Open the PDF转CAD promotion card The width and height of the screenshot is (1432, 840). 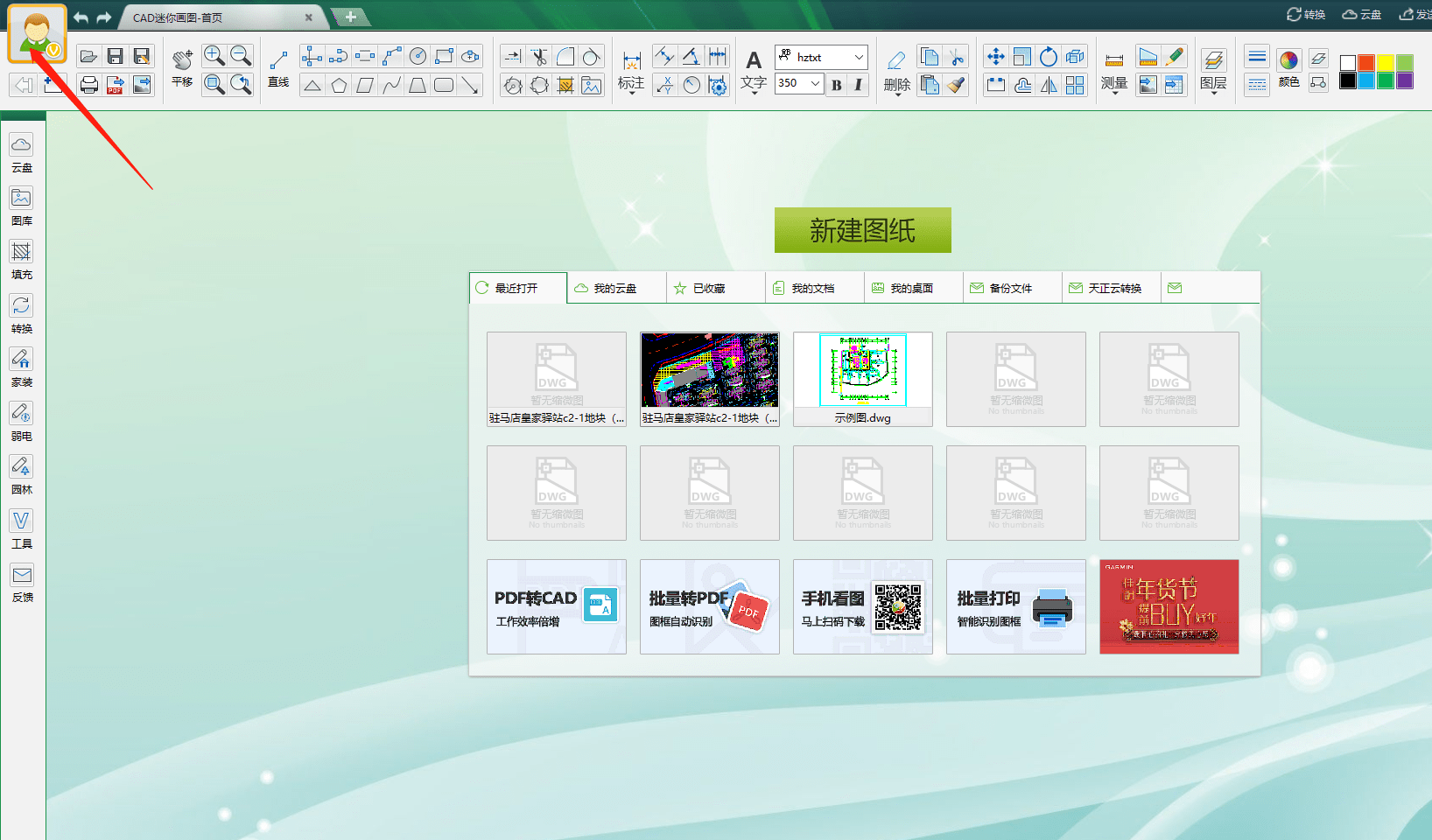(x=557, y=606)
